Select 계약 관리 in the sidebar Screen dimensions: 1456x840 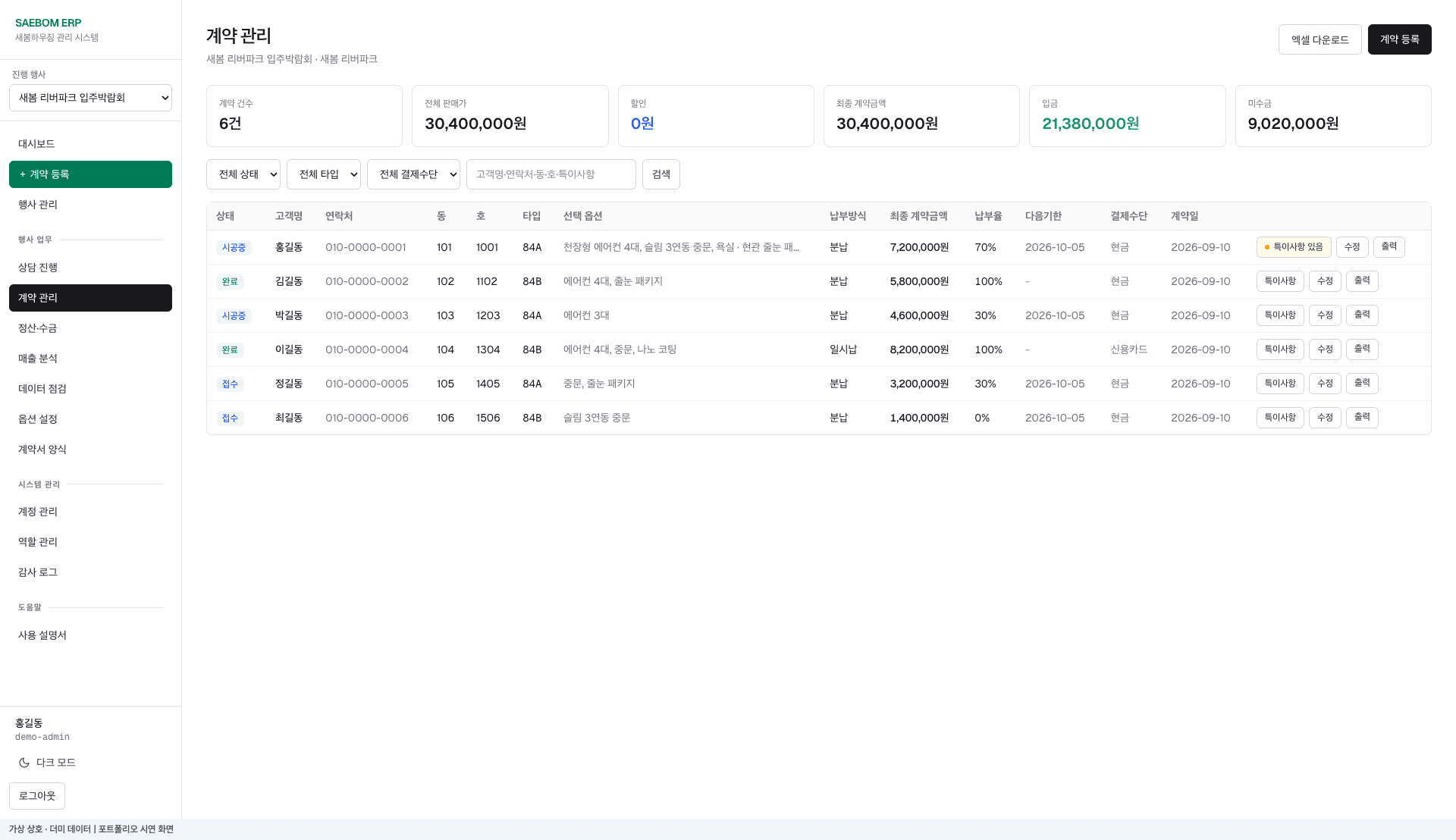pyautogui.click(x=90, y=298)
